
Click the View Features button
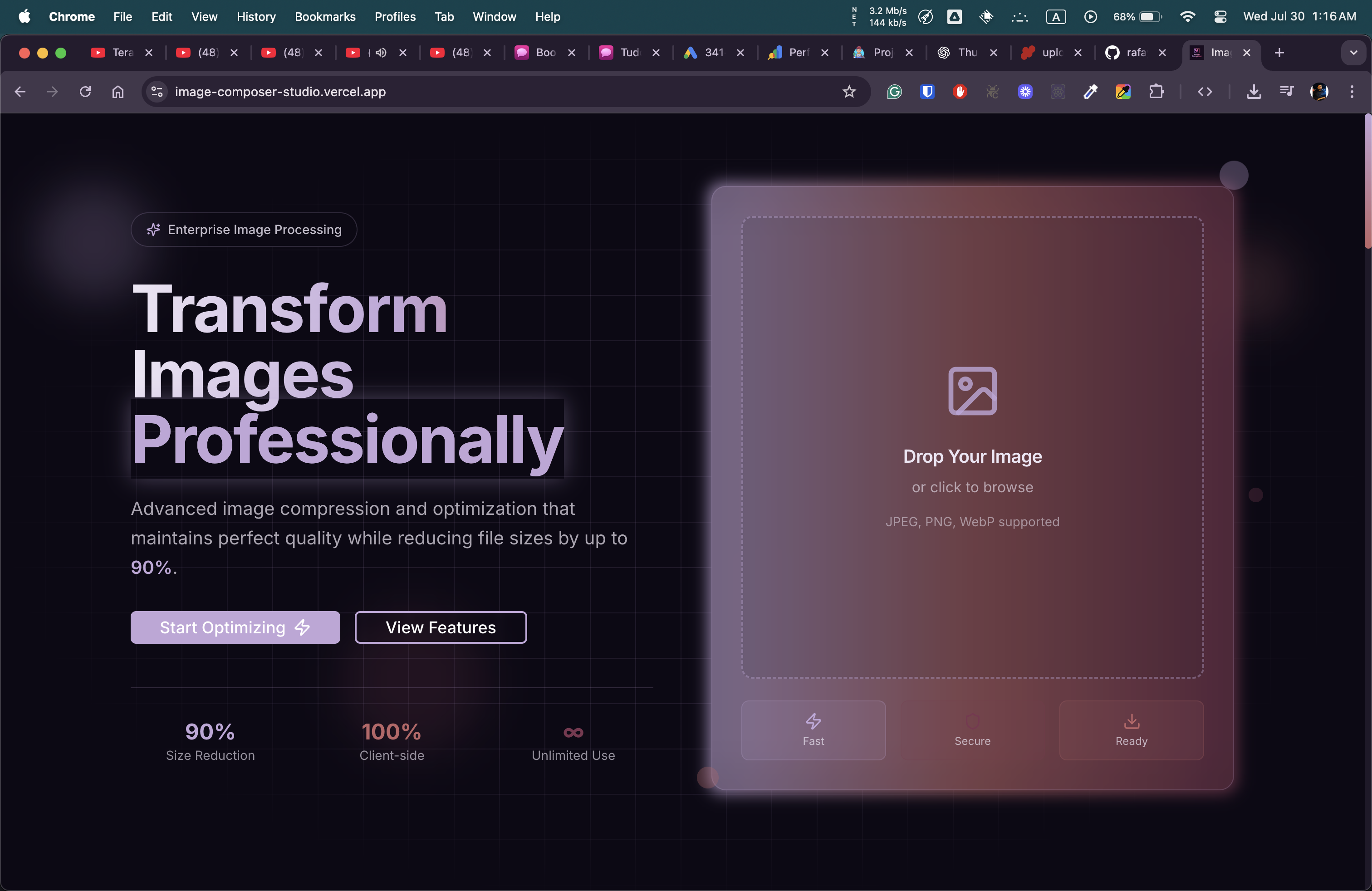(x=441, y=627)
